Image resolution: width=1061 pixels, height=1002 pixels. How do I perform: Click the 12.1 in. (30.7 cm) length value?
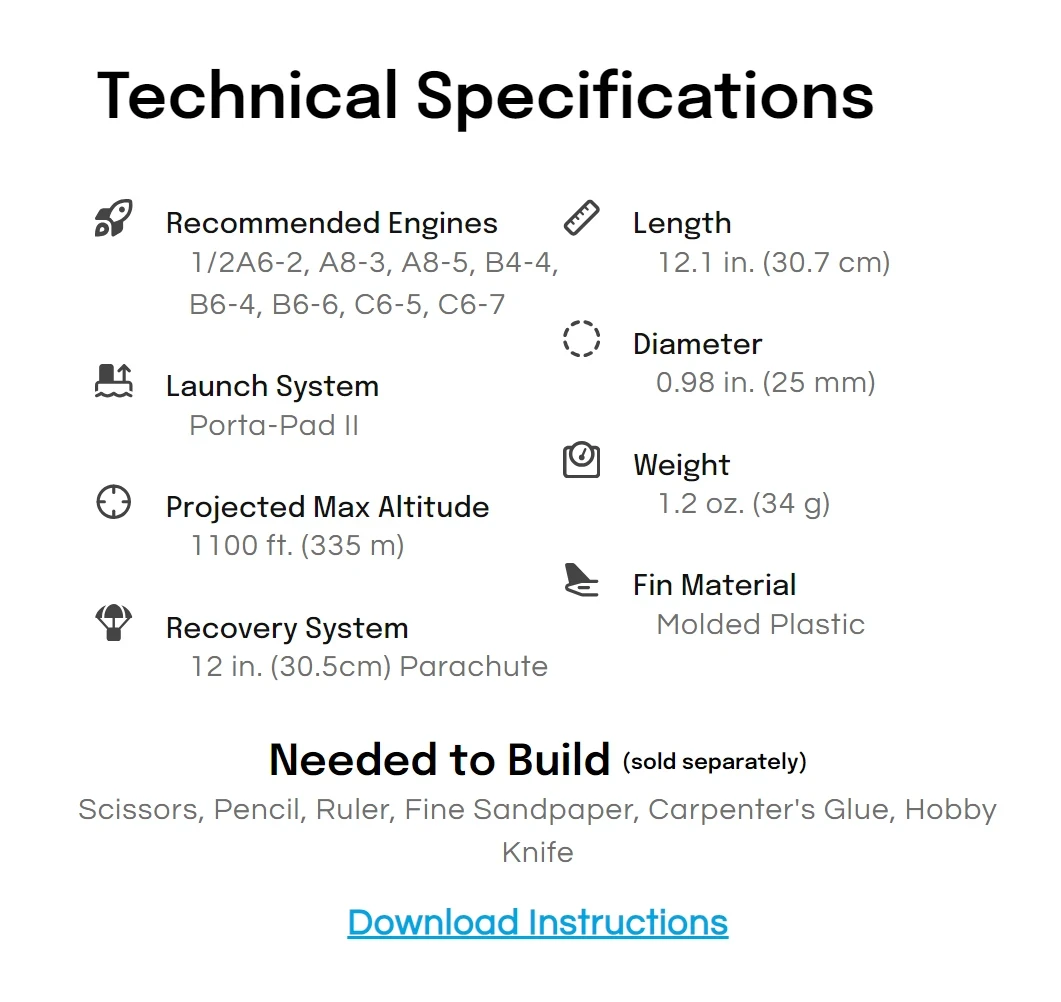coord(773,263)
